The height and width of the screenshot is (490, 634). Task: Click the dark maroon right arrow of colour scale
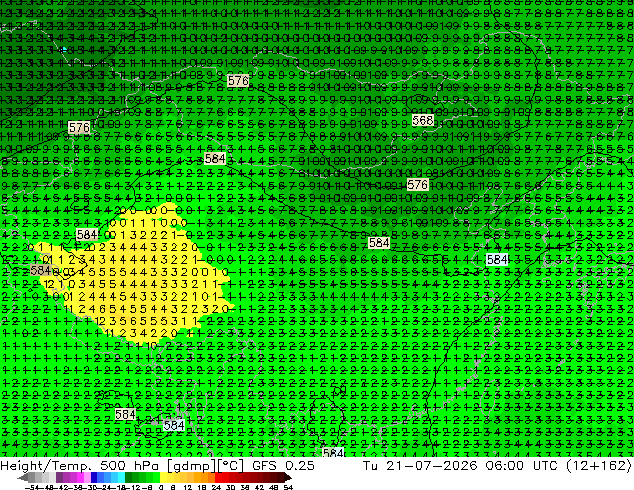pos(288,478)
